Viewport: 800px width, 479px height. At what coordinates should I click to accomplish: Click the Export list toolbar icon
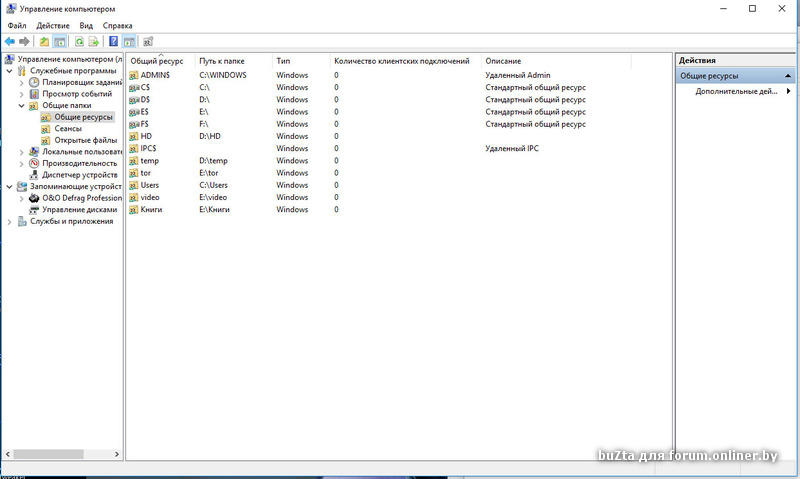93,41
